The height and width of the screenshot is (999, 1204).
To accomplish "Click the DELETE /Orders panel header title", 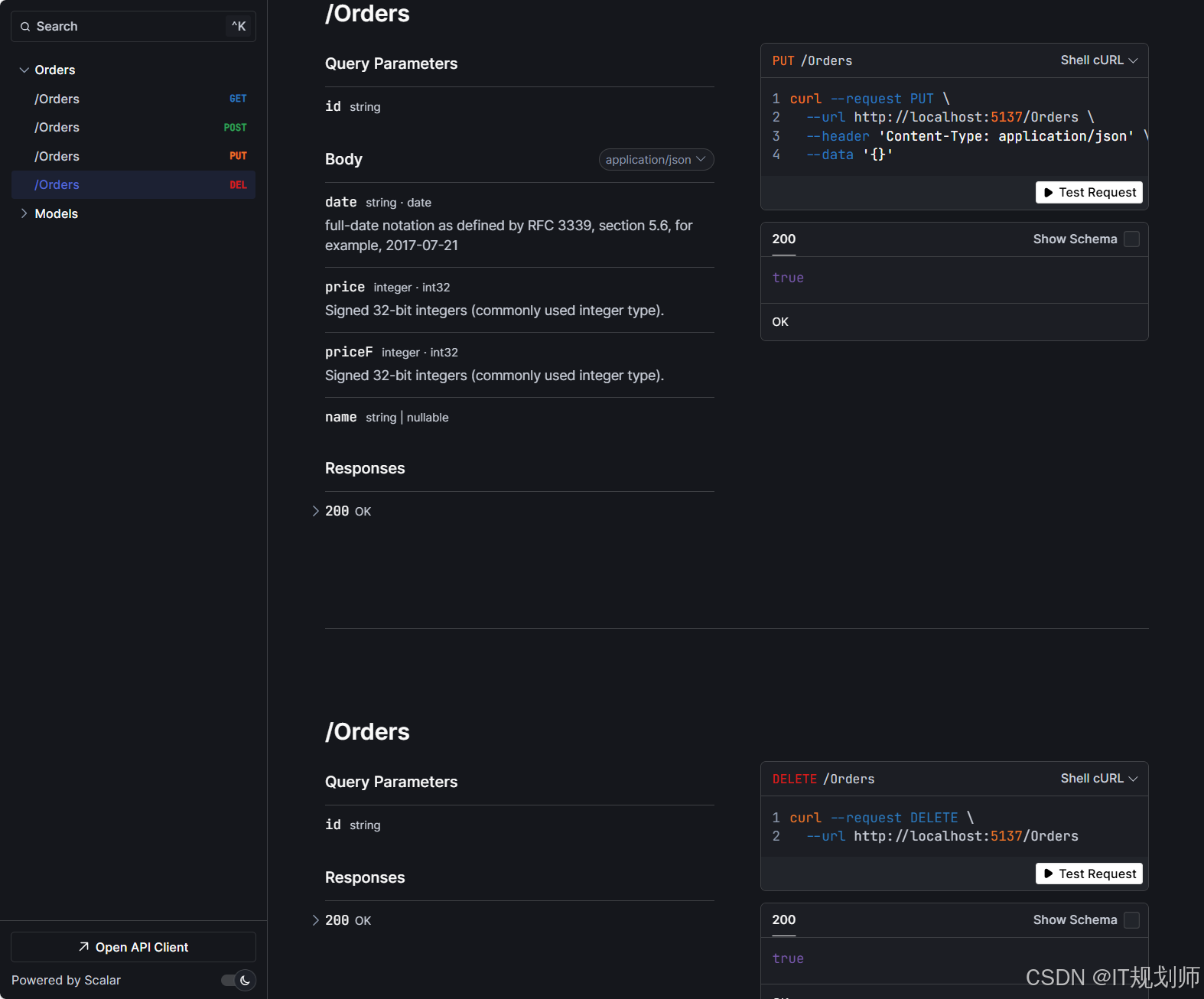I will (x=823, y=779).
